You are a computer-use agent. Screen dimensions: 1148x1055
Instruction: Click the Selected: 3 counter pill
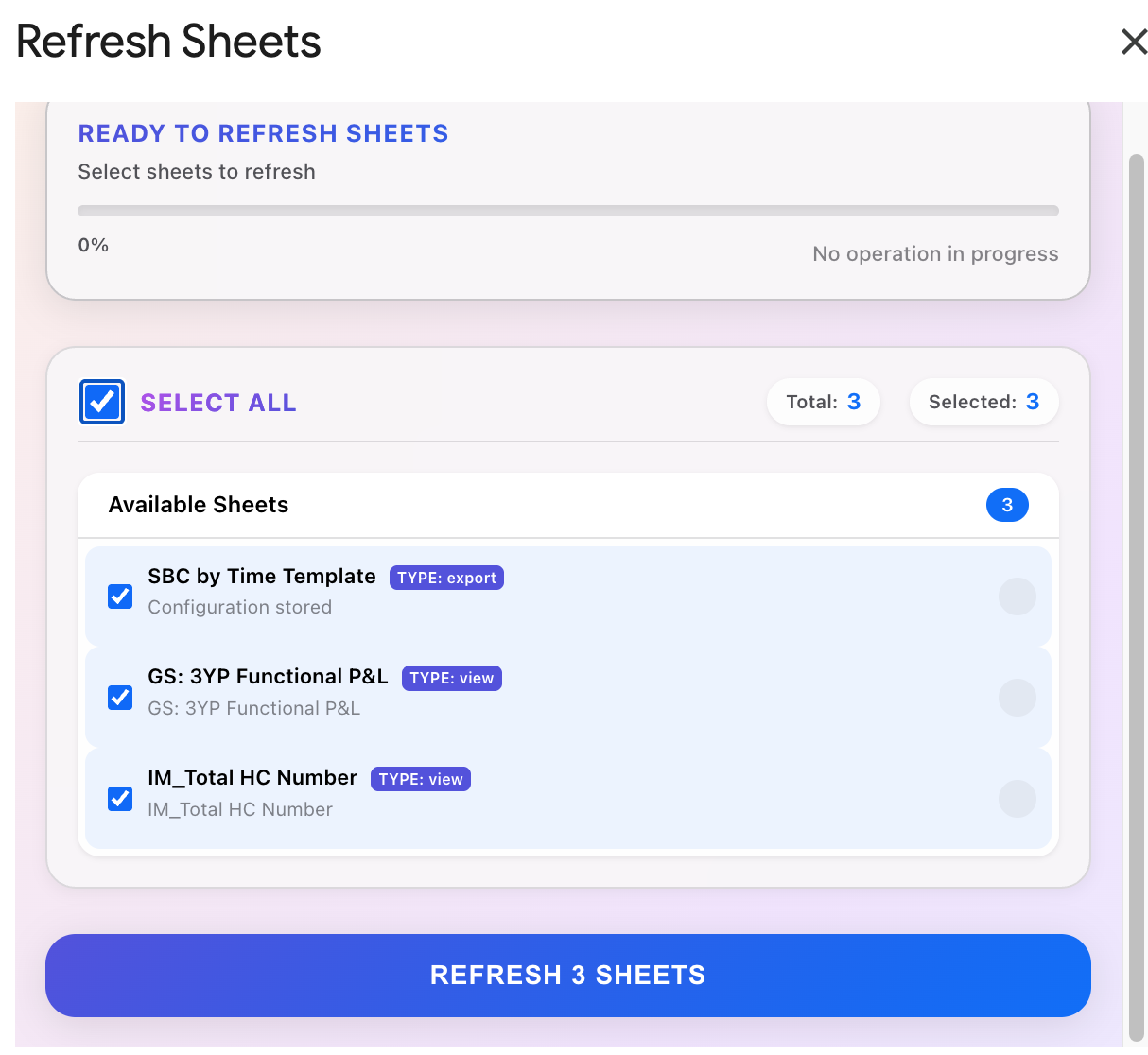[x=983, y=402]
